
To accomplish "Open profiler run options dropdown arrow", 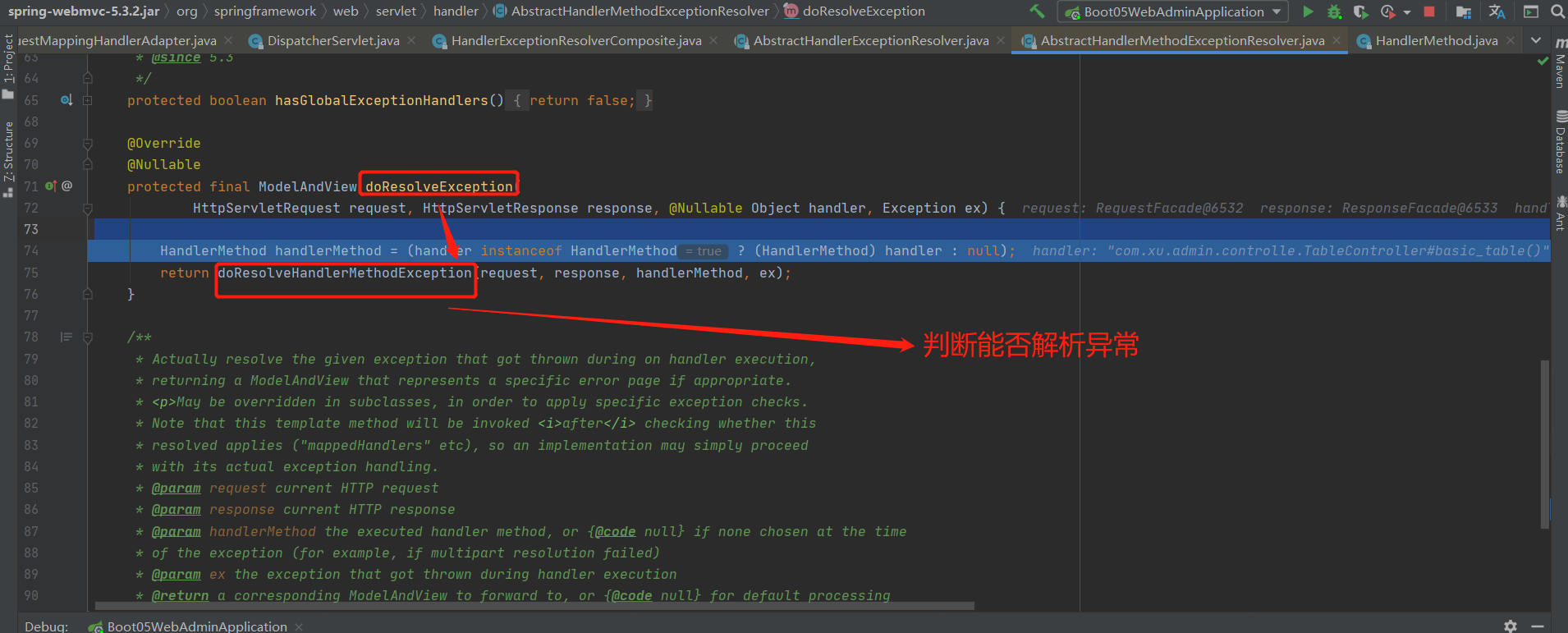I will coord(1407,12).
